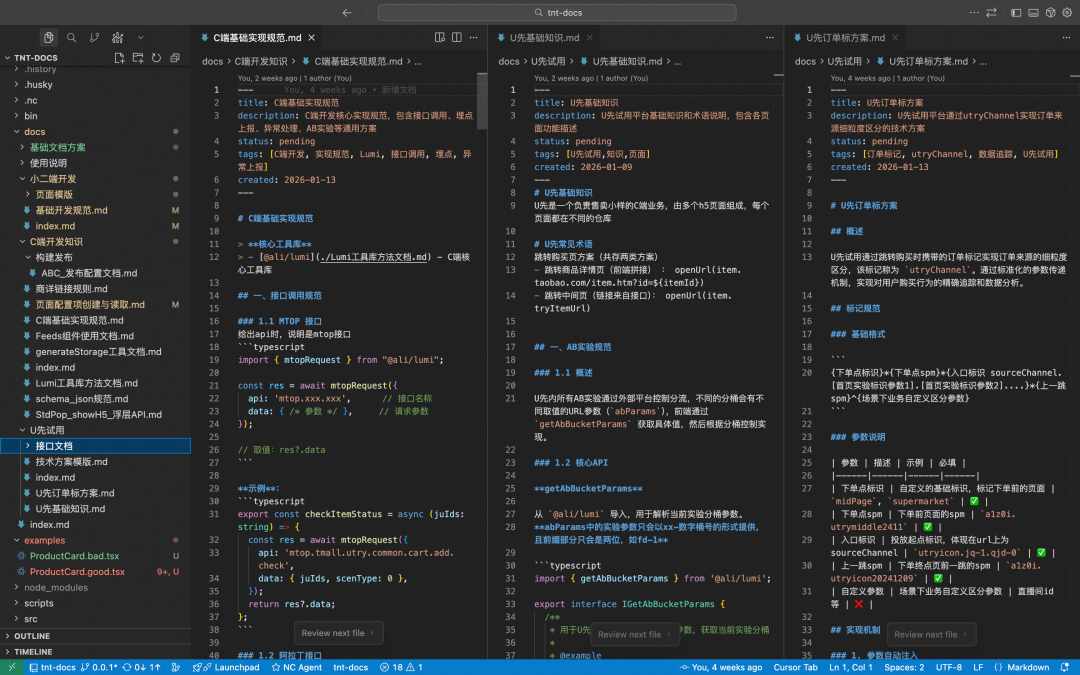Click Review next file in U先基础知识 editor
The image size is (1080, 675).
[635, 634]
